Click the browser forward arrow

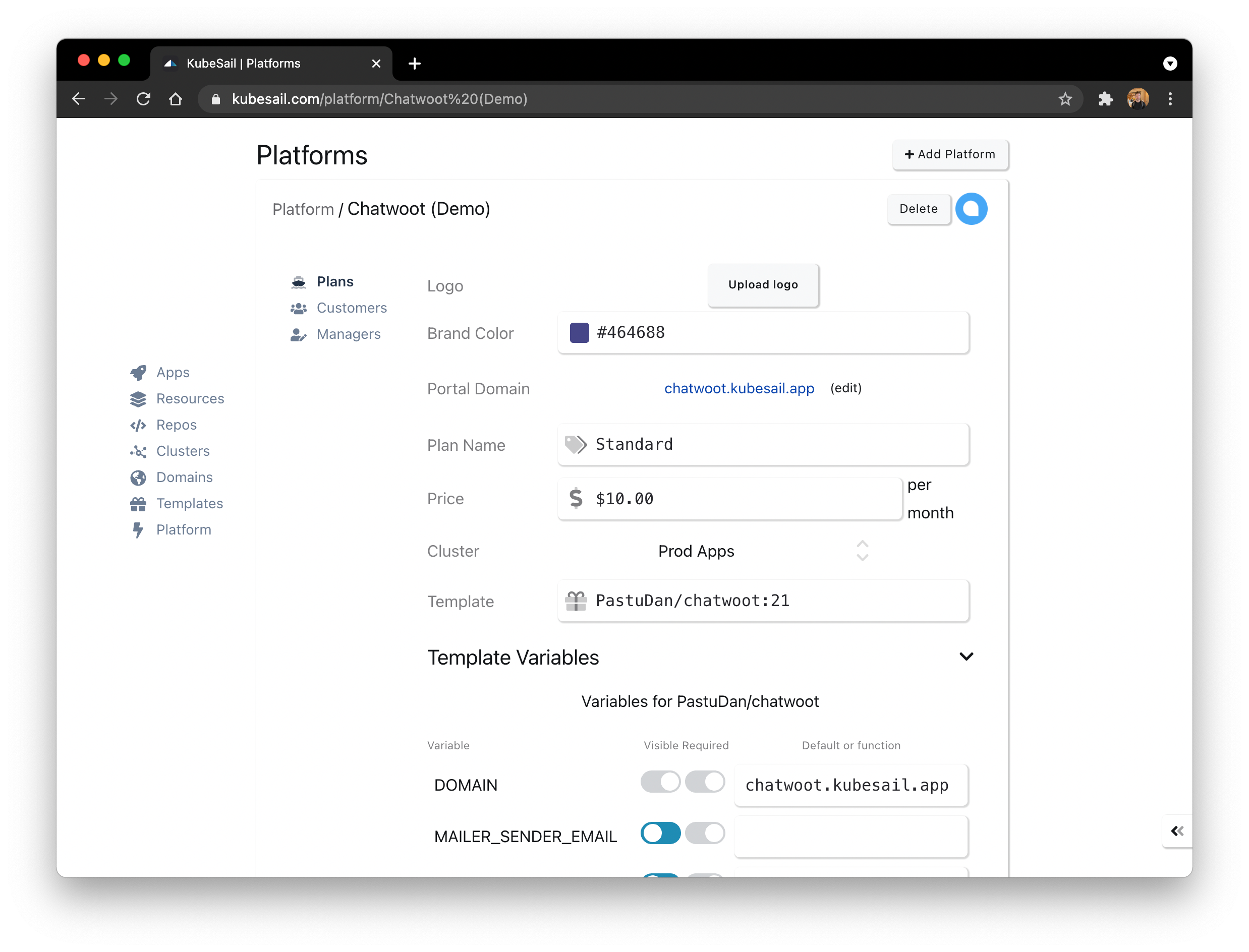click(x=111, y=99)
